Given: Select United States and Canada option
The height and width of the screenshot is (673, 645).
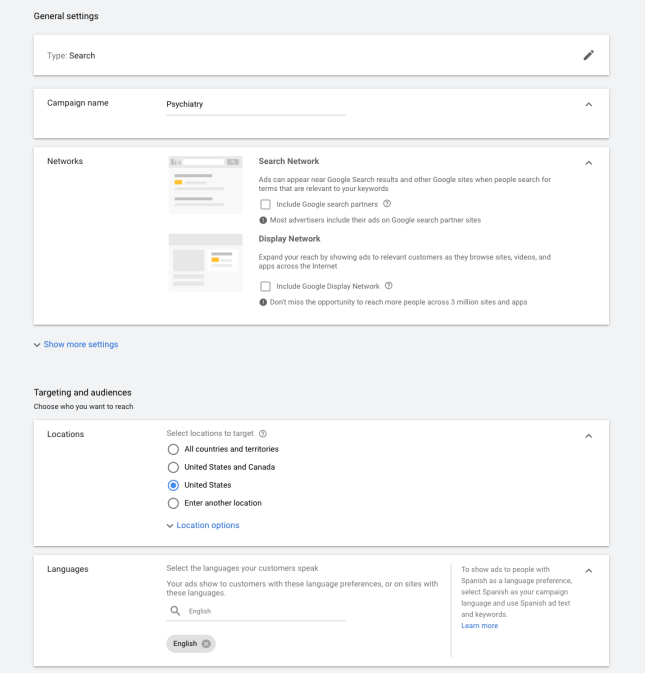Looking at the screenshot, I should tap(173, 467).
